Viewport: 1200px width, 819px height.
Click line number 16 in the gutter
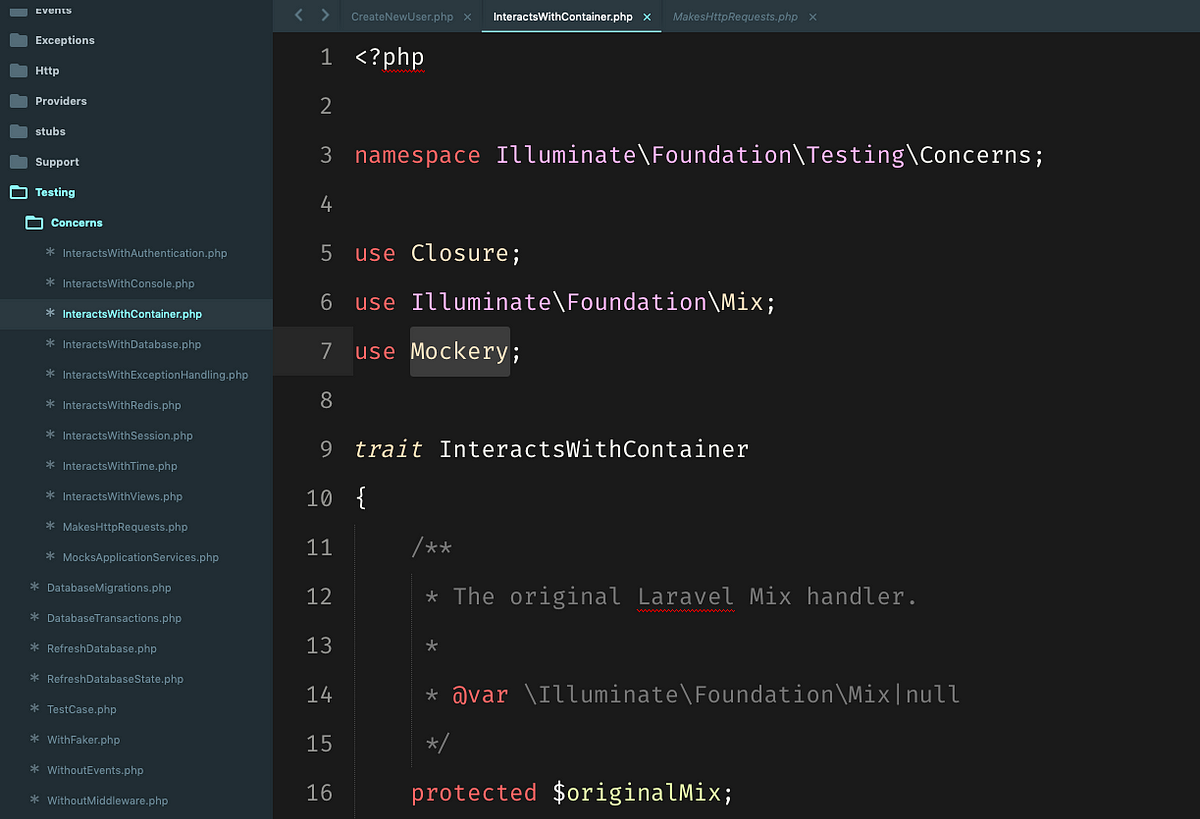[319, 793]
